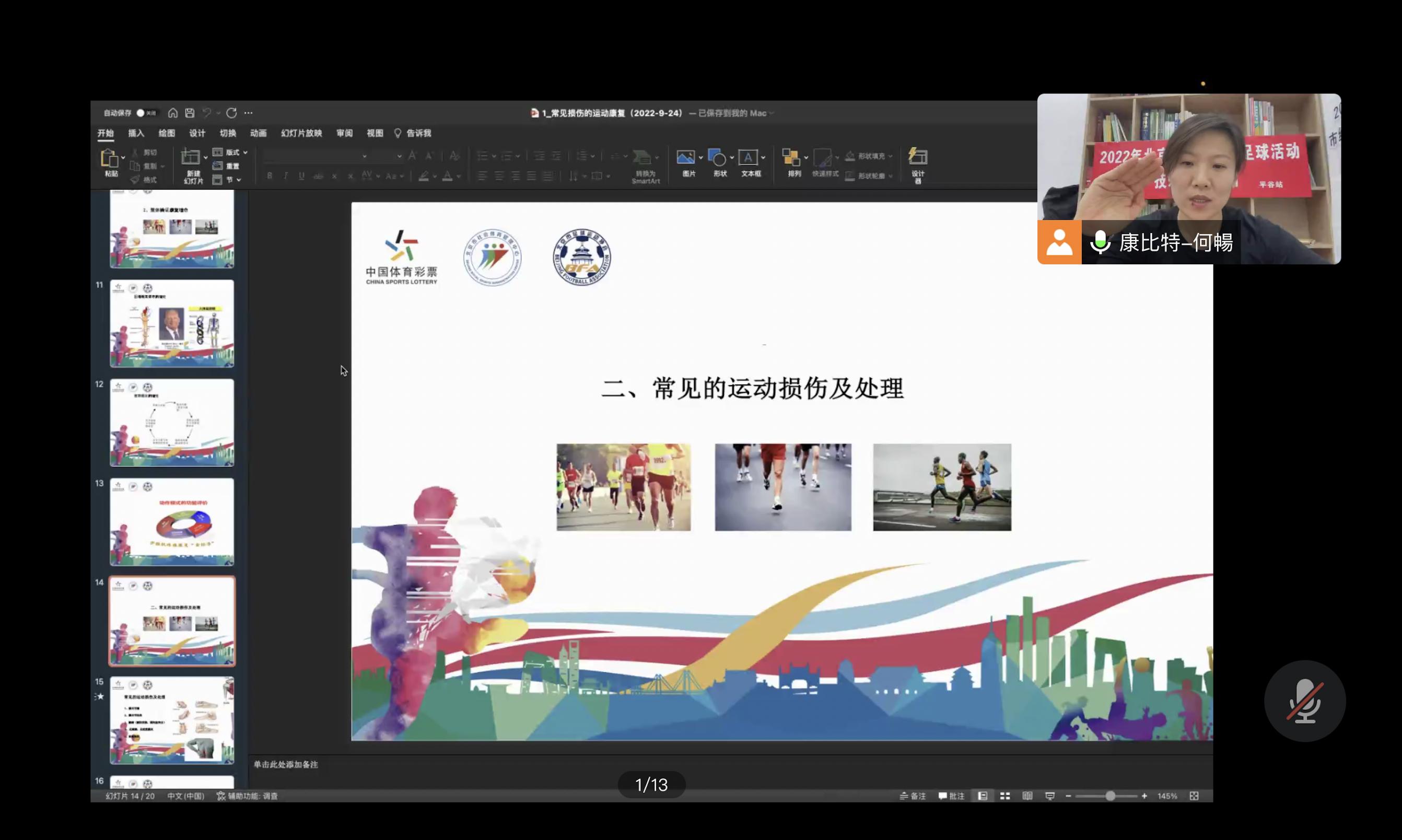Click 单击此处添加备注 notes field
Screen dimensions: 1402x840
click(286, 765)
